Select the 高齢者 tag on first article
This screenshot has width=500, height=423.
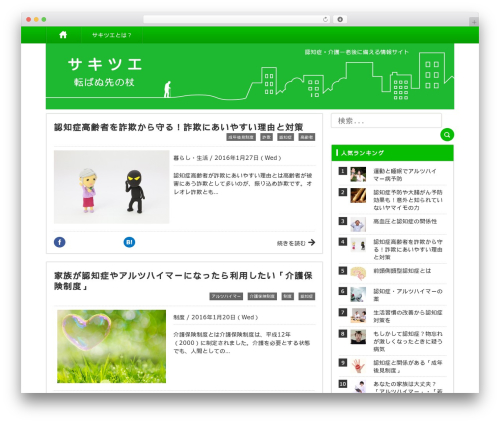click(x=307, y=137)
